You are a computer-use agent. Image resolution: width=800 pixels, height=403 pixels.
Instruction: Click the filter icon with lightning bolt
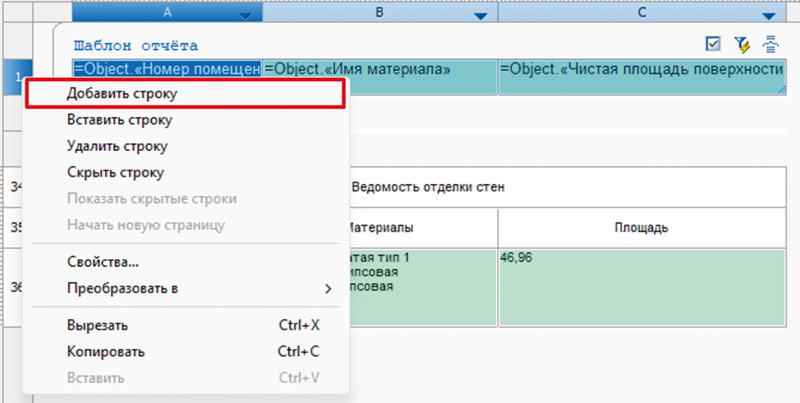pos(741,44)
